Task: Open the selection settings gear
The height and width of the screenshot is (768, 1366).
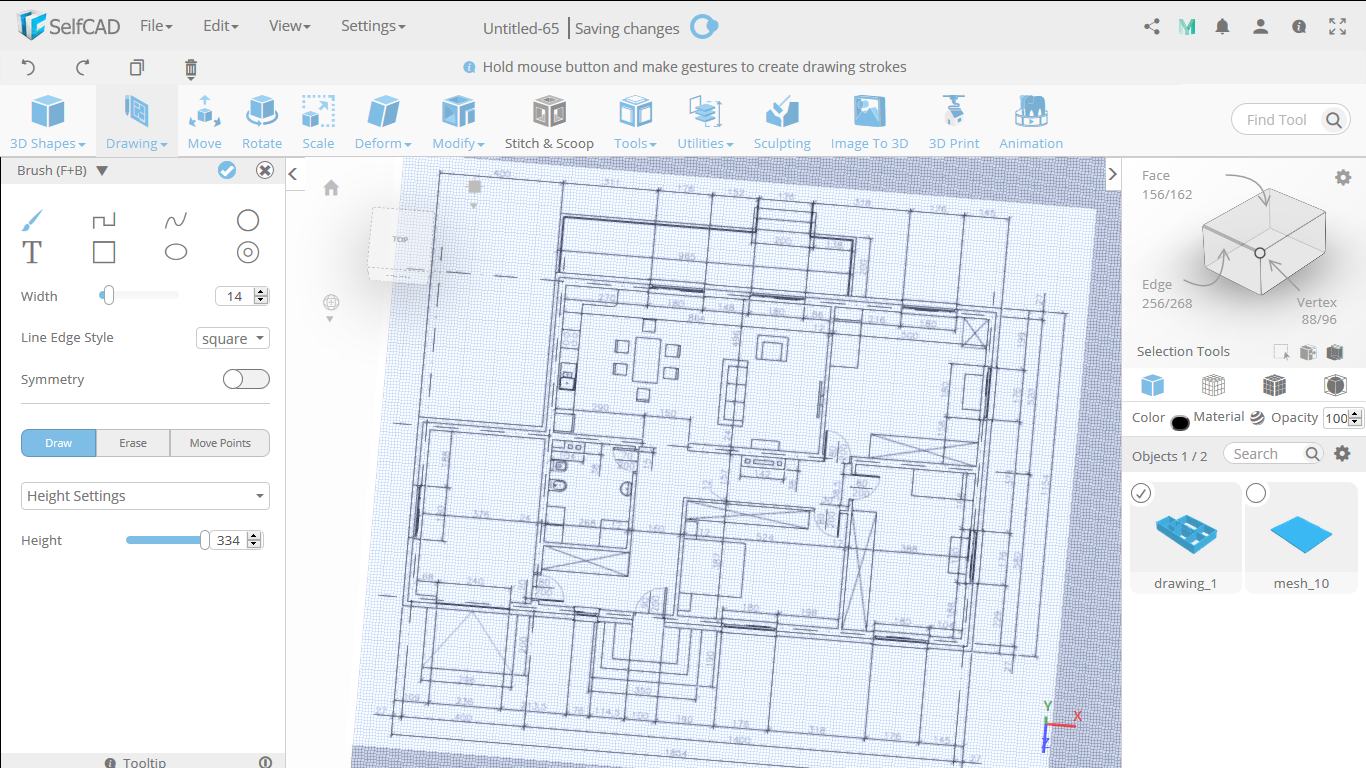Action: (1343, 177)
